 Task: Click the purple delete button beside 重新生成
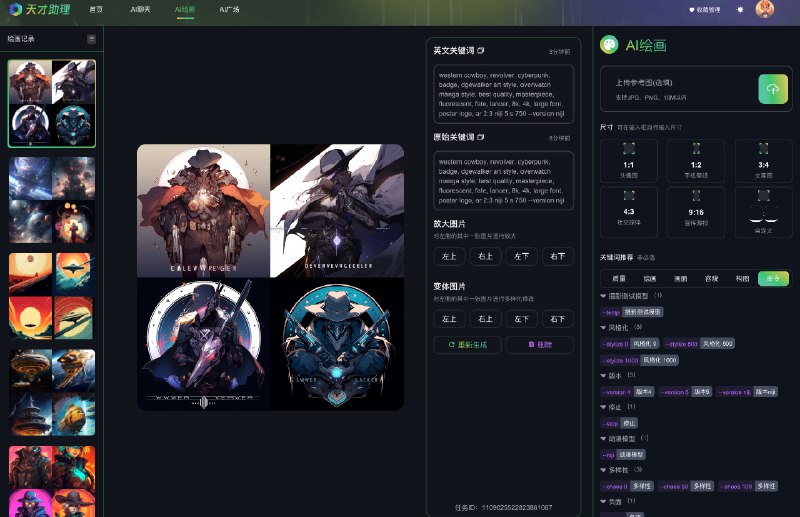[x=540, y=344]
